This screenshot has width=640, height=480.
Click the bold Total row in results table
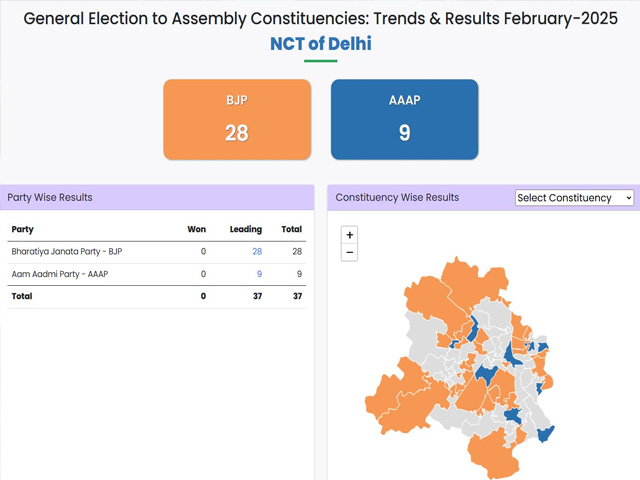click(22, 297)
